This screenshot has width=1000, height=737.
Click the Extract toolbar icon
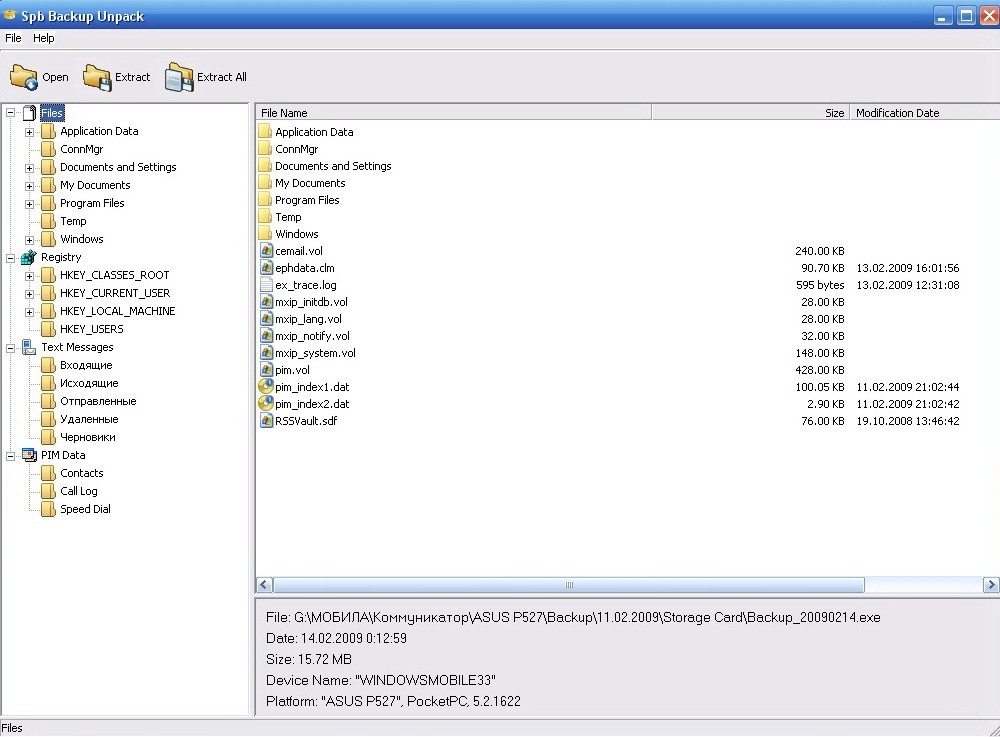(97, 77)
